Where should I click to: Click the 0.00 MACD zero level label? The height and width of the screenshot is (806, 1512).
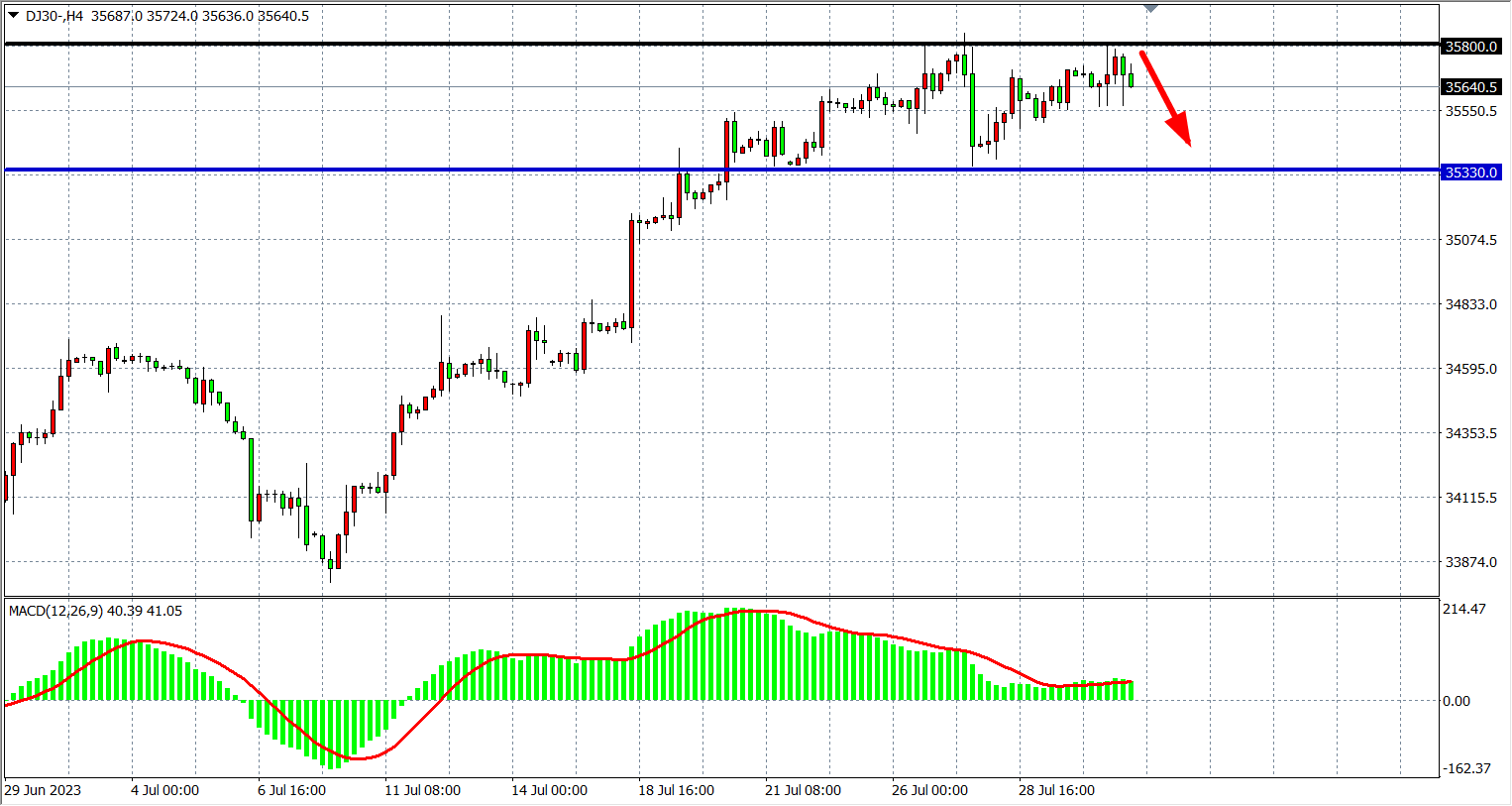click(x=1456, y=701)
